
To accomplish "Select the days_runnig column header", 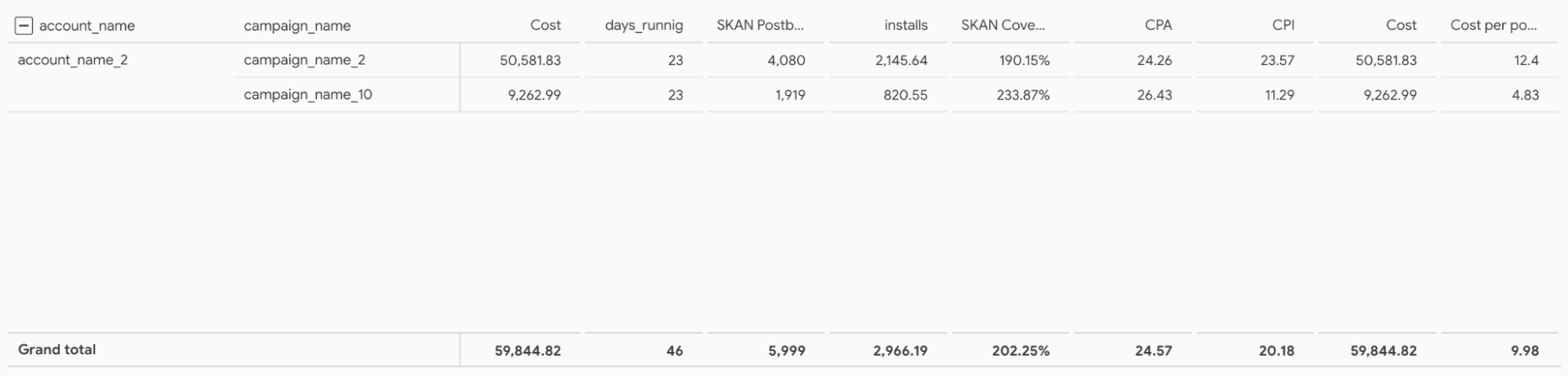I will click(x=643, y=25).
